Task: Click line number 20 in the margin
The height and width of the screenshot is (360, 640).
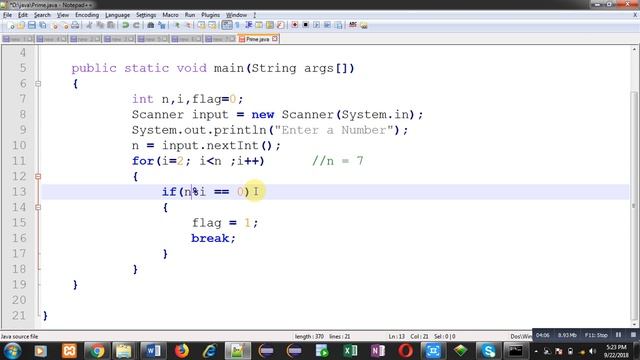Action: [x=19, y=300]
